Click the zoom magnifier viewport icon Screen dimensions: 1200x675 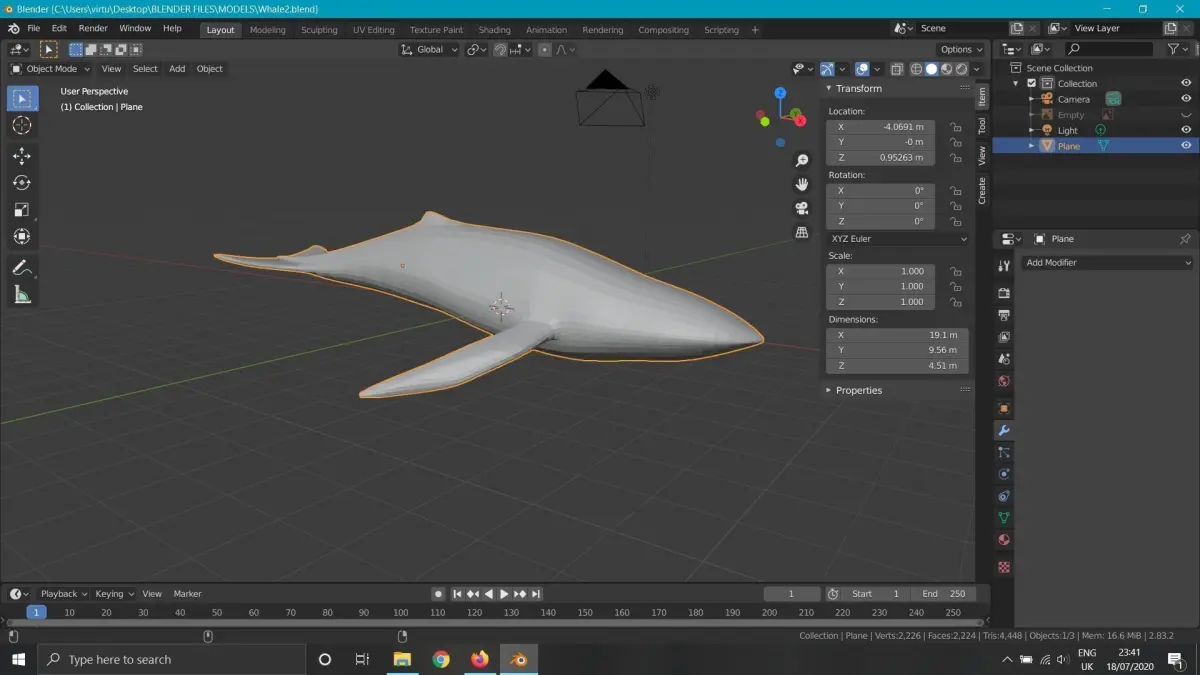[801, 160]
